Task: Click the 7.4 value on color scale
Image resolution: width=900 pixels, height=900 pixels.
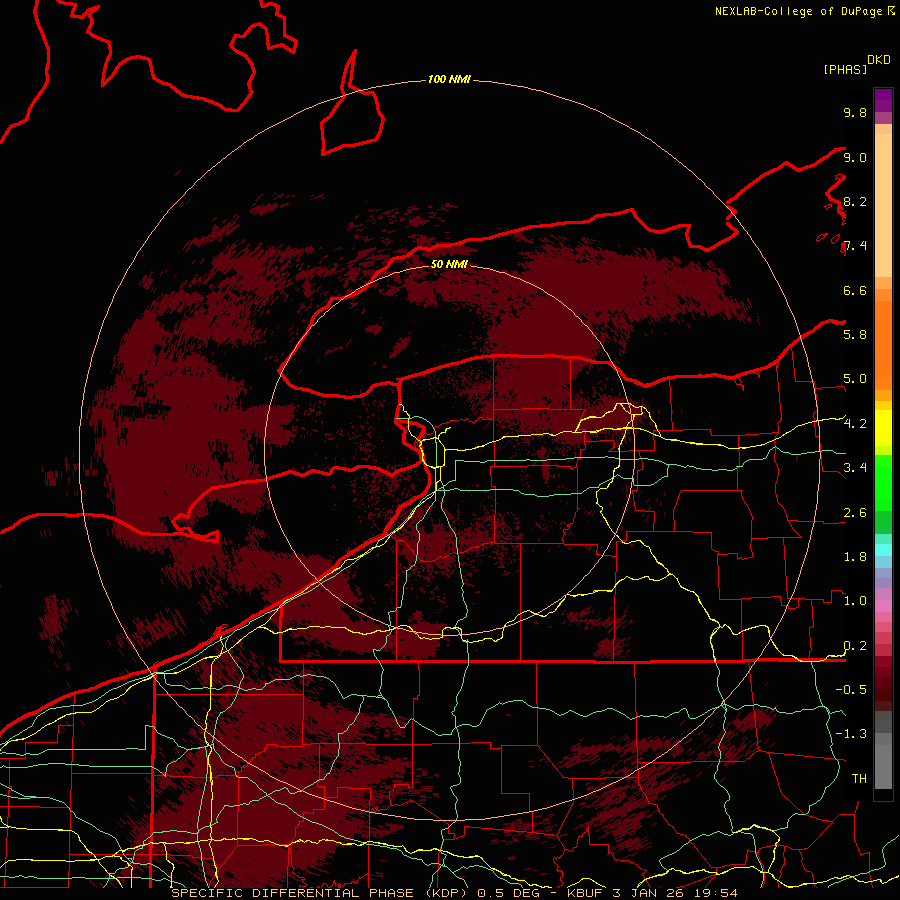Action: [855, 246]
